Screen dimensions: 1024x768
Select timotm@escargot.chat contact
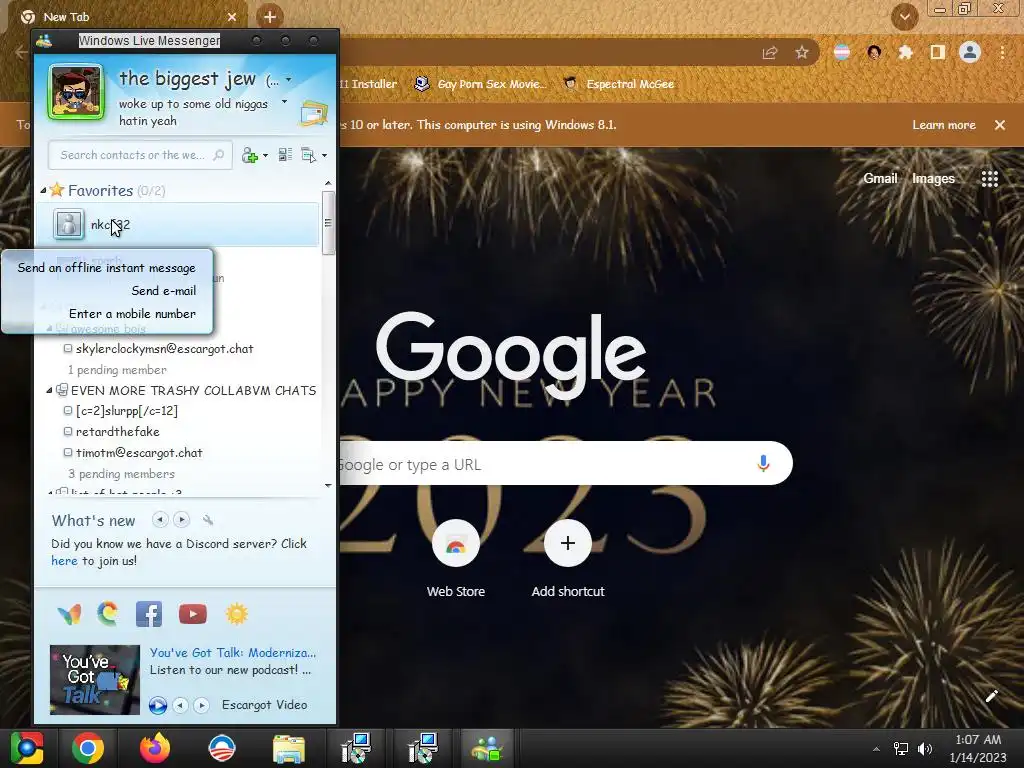(139, 453)
